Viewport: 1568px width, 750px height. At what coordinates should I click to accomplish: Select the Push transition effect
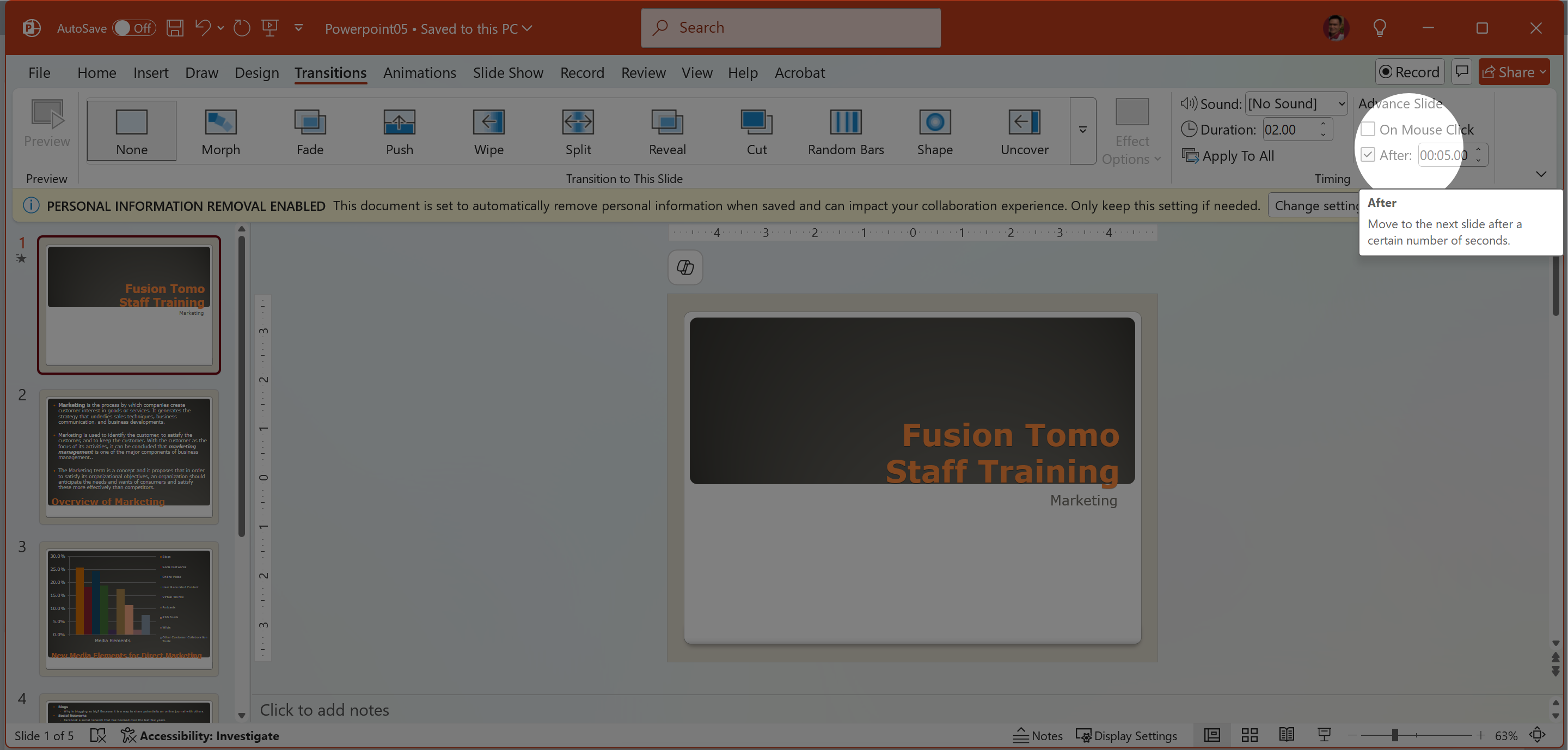pos(399,131)
